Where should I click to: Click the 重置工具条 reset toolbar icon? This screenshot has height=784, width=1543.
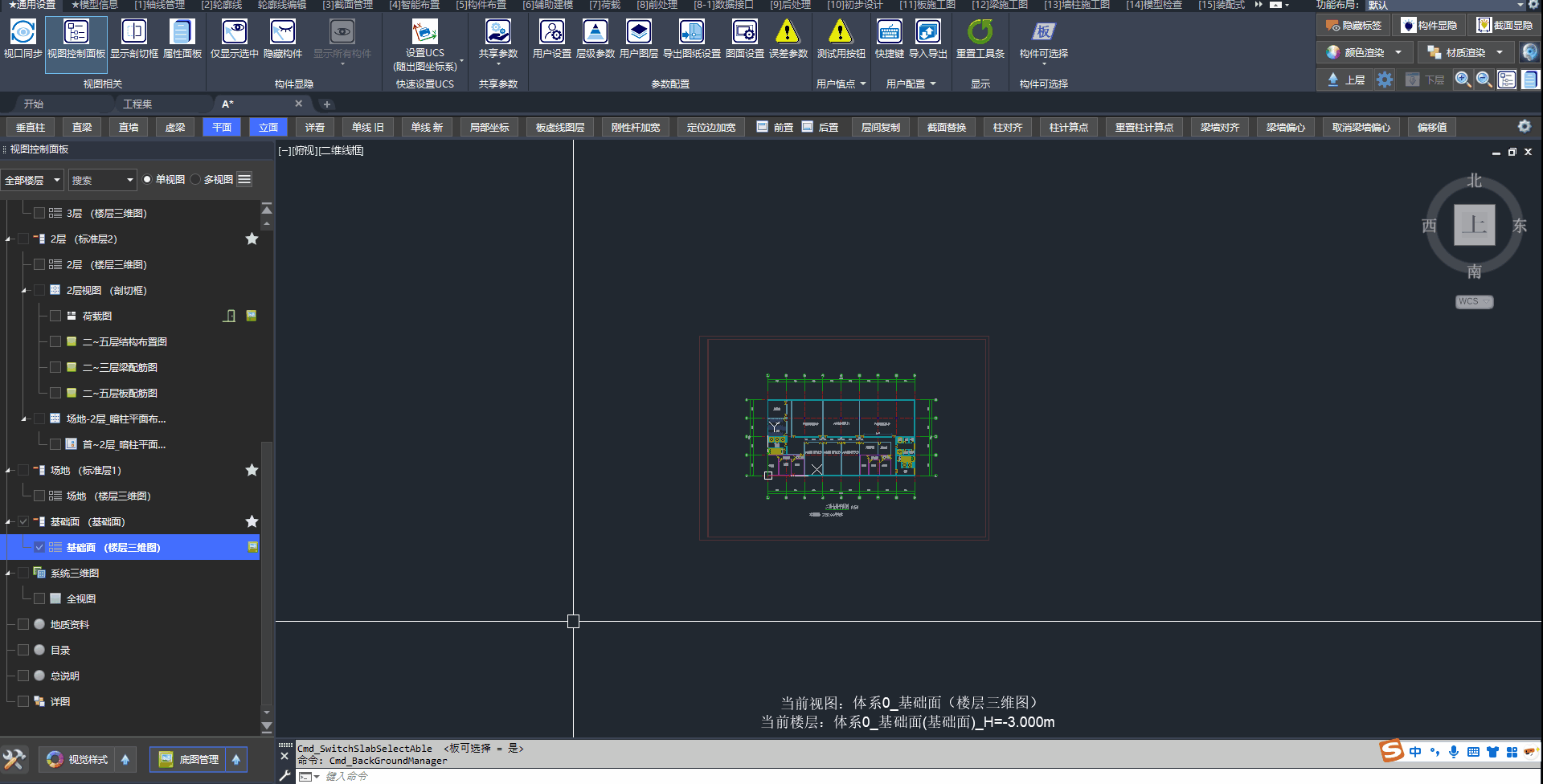coord(980,33)
